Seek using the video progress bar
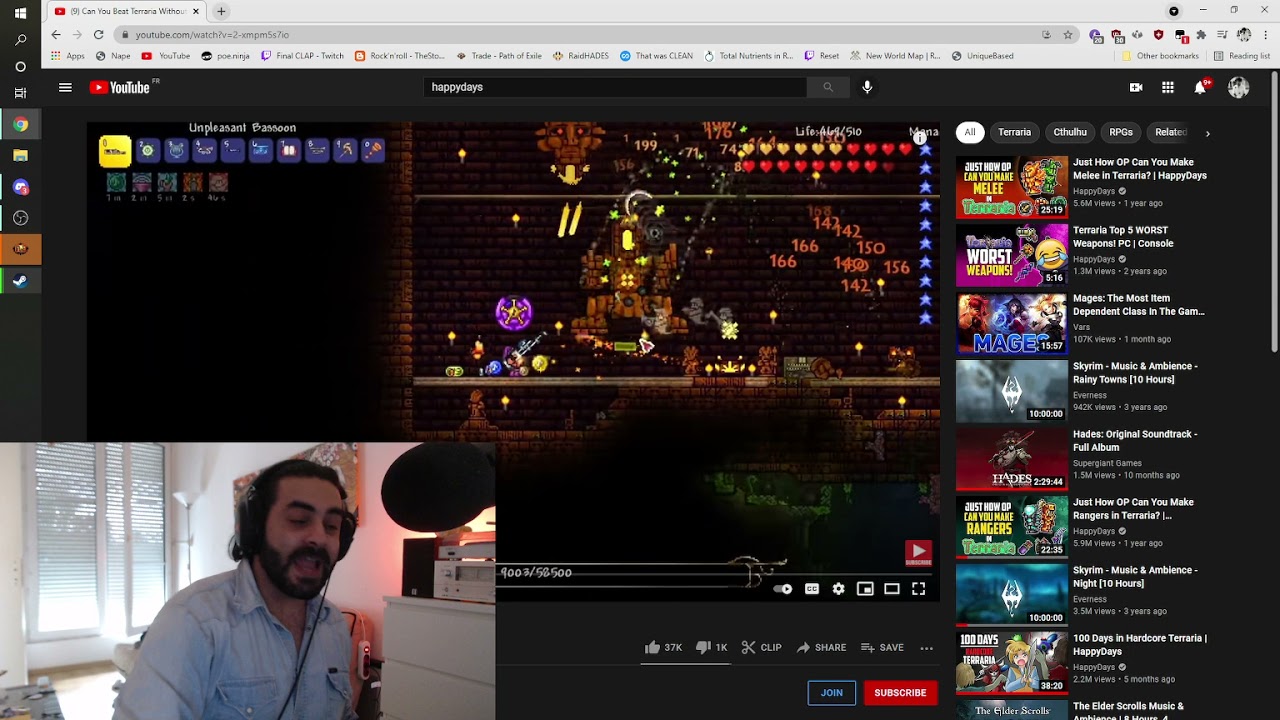1280x720 pixels. (x=716, y=574)
